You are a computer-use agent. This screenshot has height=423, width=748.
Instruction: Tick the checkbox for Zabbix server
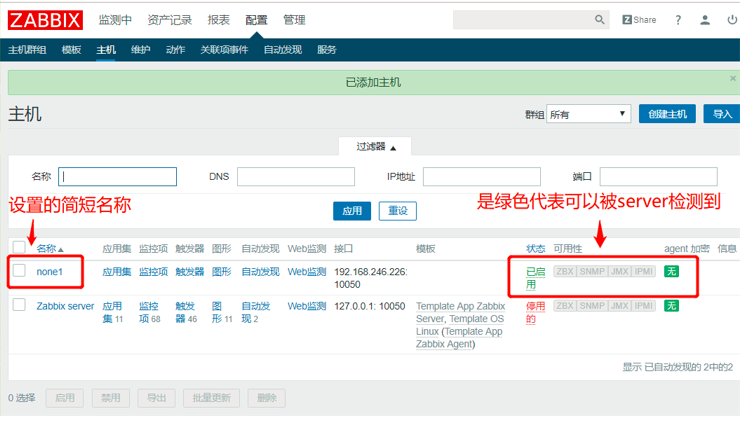click(19, 305)
